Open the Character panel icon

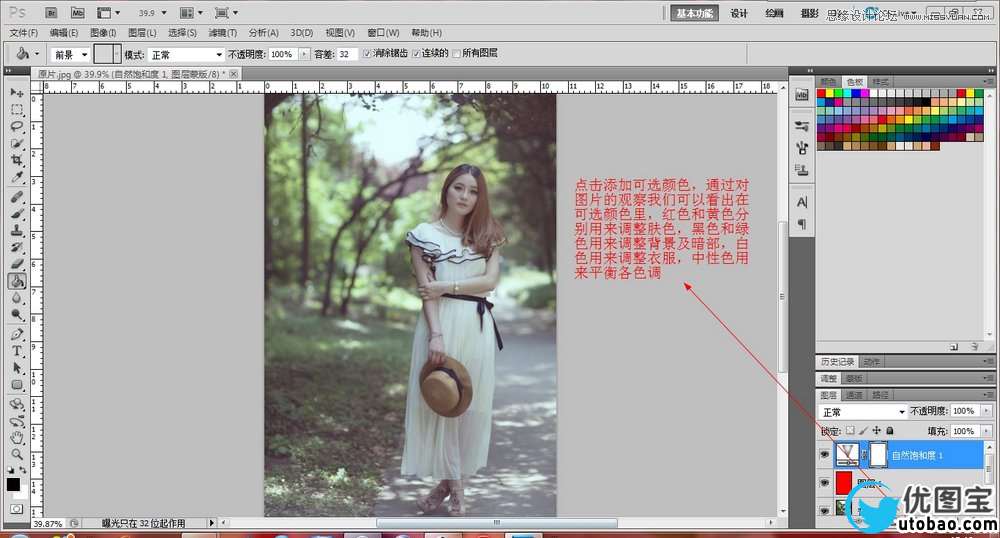tap(802, 202)
